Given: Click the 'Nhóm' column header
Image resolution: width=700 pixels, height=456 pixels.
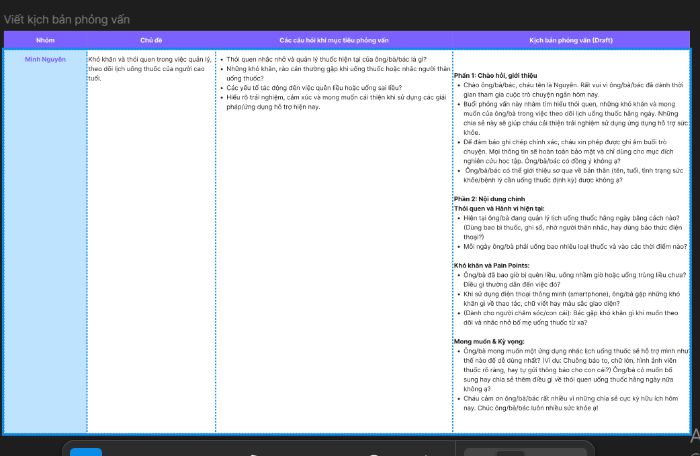Looking at the screenshot, I should pyautogui.click(x=45, y=40).
